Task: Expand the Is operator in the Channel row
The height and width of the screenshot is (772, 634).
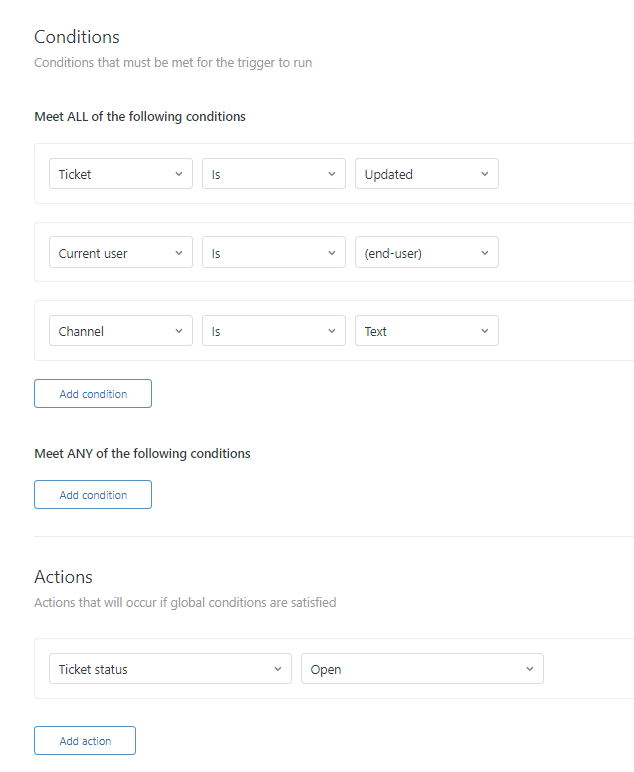Action: 273,331
